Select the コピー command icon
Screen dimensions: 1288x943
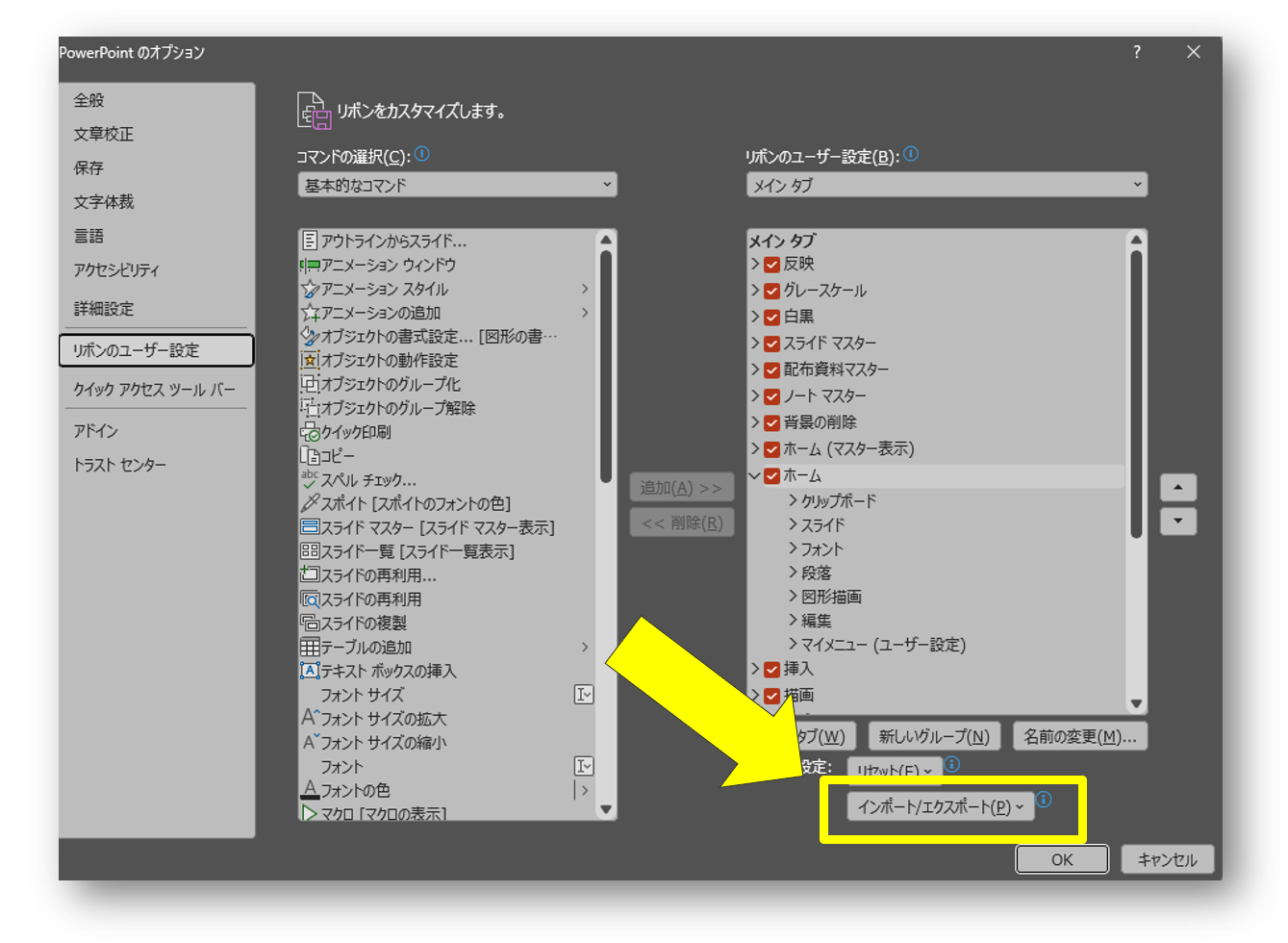(310, 456)
